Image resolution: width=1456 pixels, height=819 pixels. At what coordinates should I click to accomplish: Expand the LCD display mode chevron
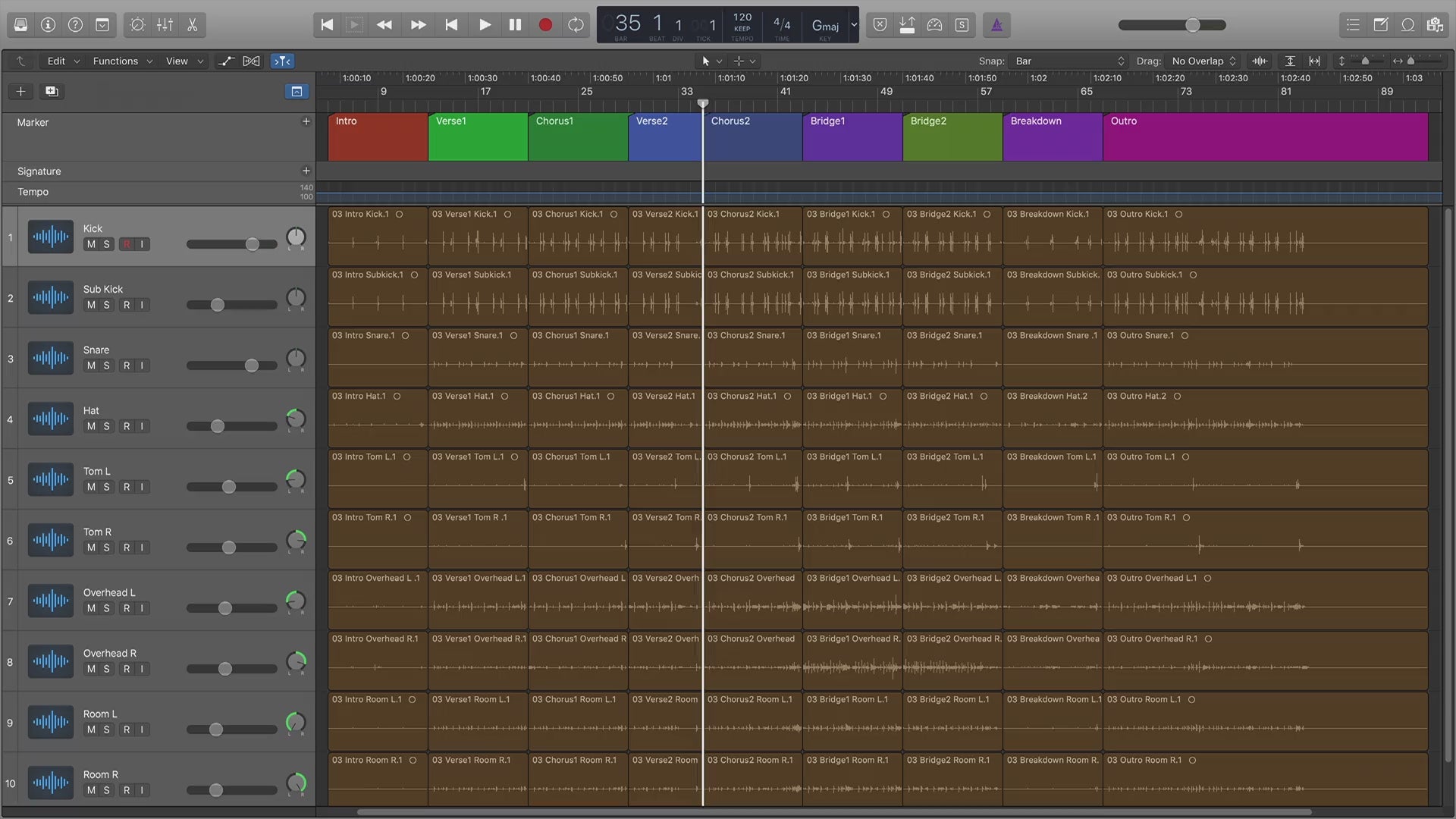click(x=854, y=25)
